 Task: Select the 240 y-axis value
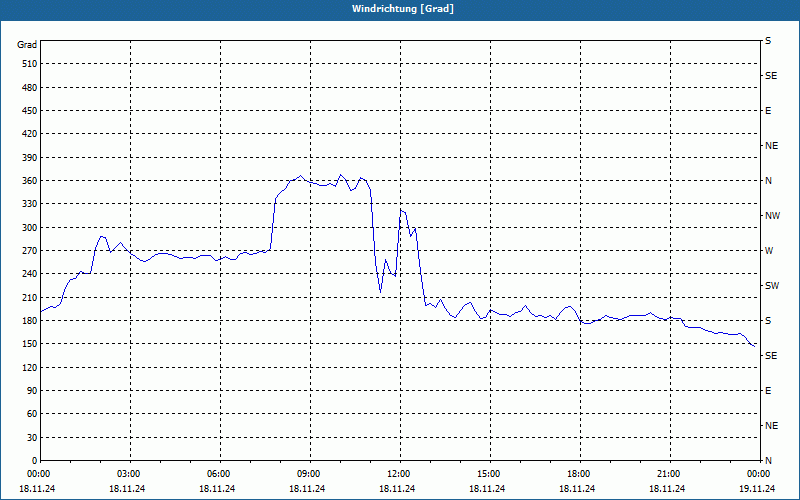(30, 274)
